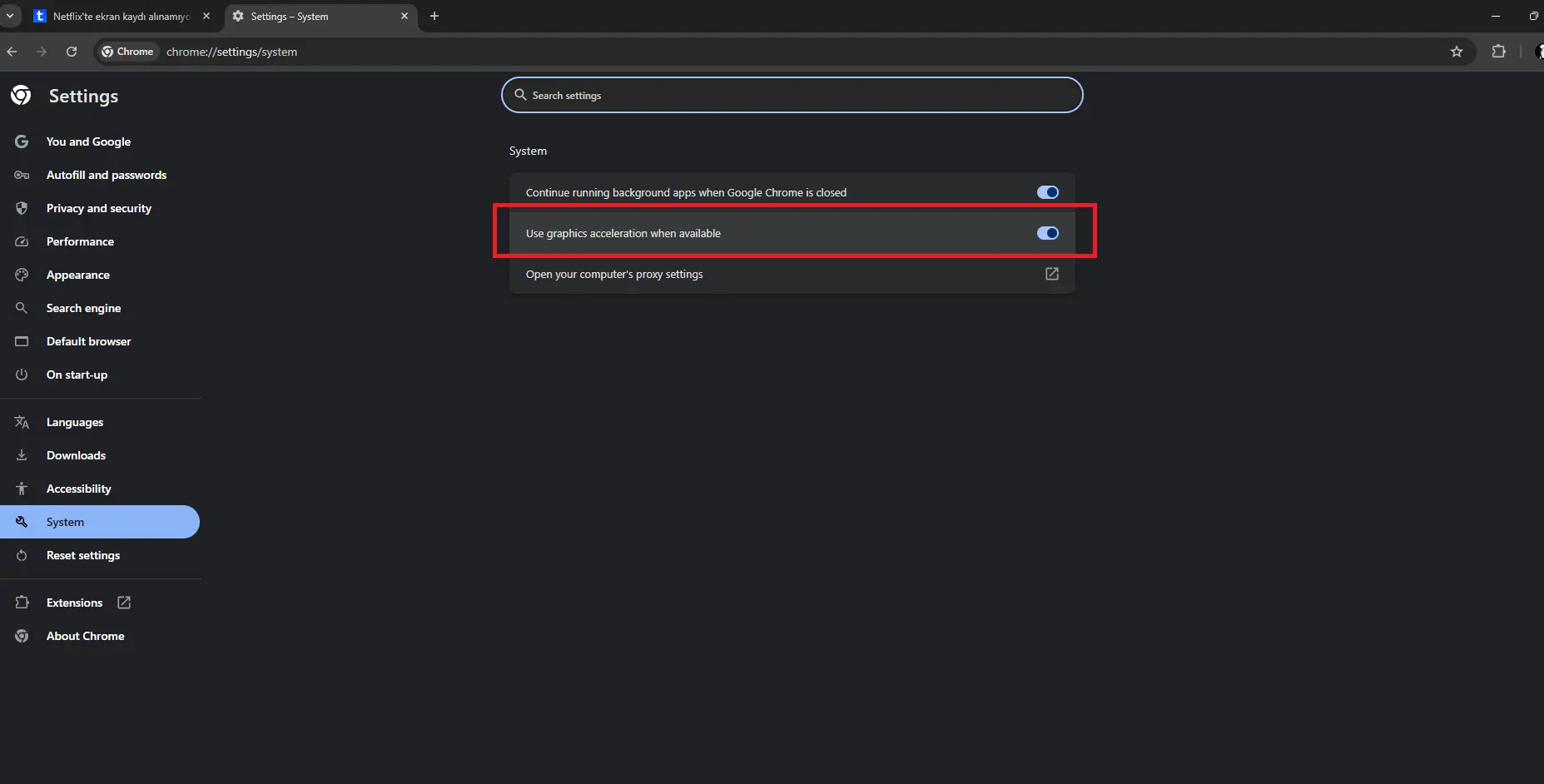Click the Search settings field

(792, 95)
